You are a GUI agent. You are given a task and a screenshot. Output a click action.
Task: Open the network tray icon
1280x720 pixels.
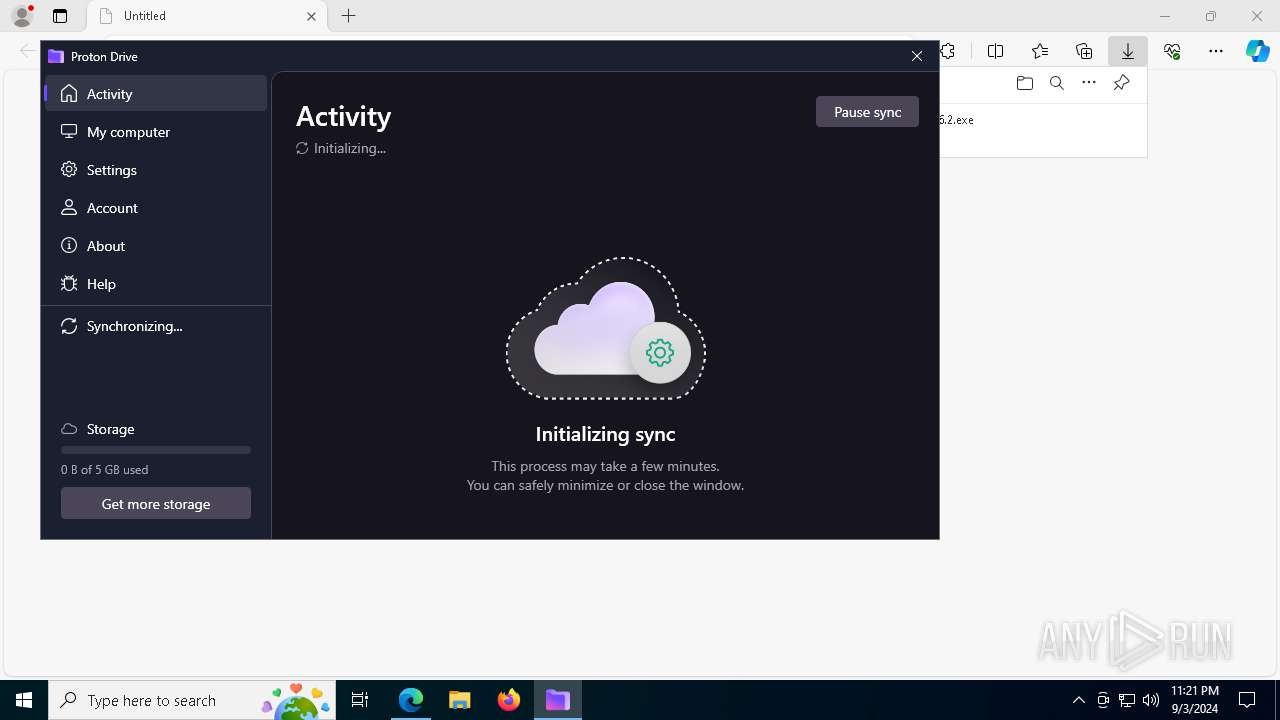(x=1127, y=700)
